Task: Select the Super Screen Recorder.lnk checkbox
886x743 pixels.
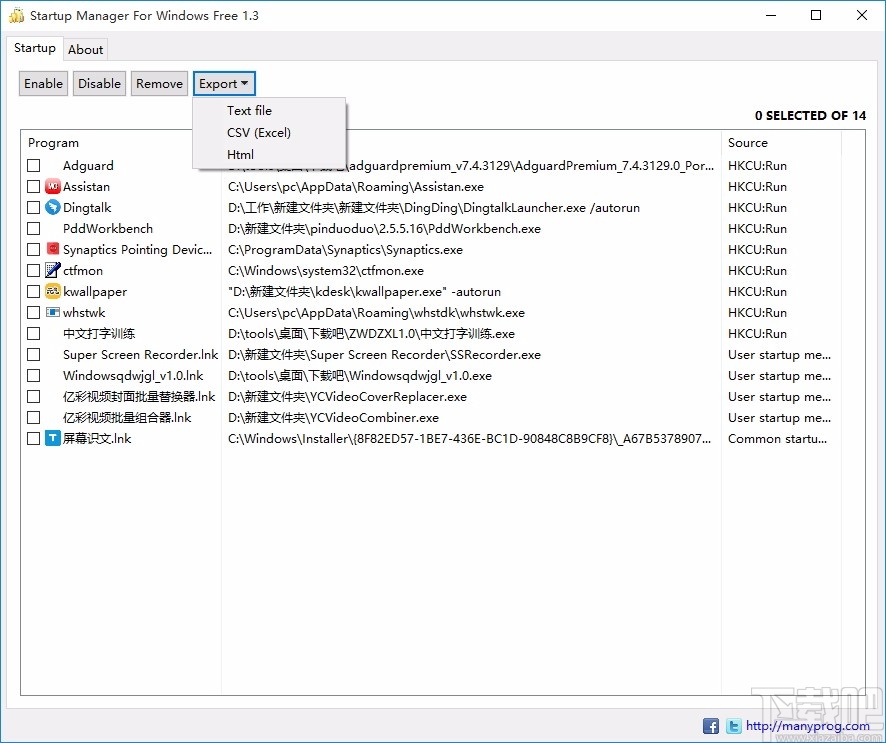Action: [33, 354]
